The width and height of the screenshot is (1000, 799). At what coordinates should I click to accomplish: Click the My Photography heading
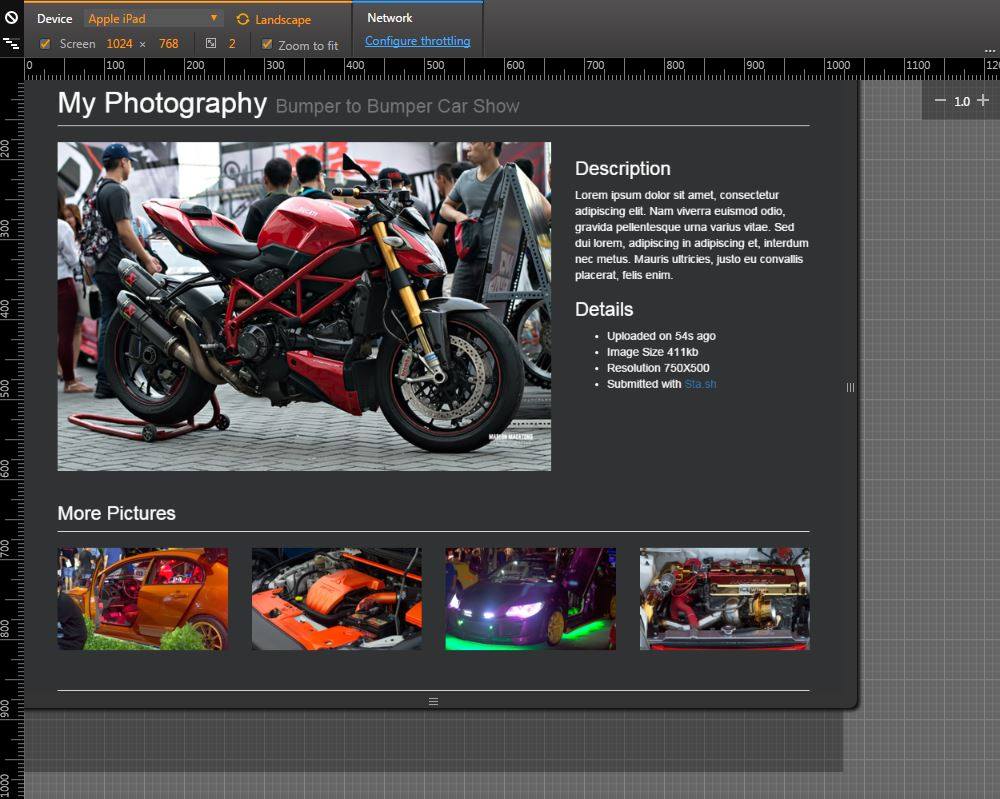click(162, 103)
